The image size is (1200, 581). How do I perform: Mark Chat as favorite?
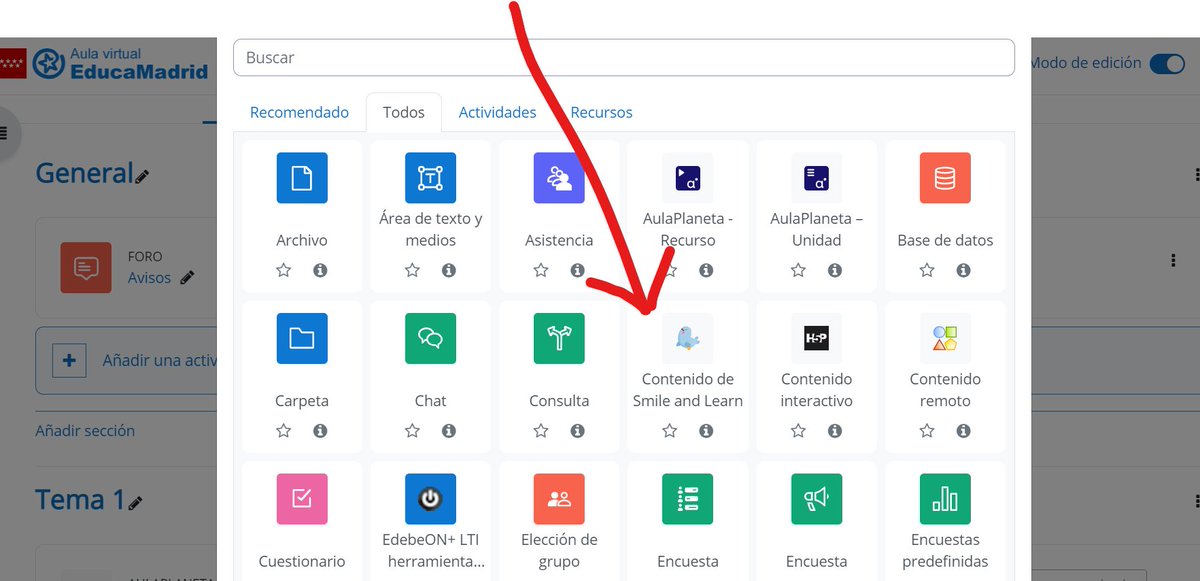point(412,431)
